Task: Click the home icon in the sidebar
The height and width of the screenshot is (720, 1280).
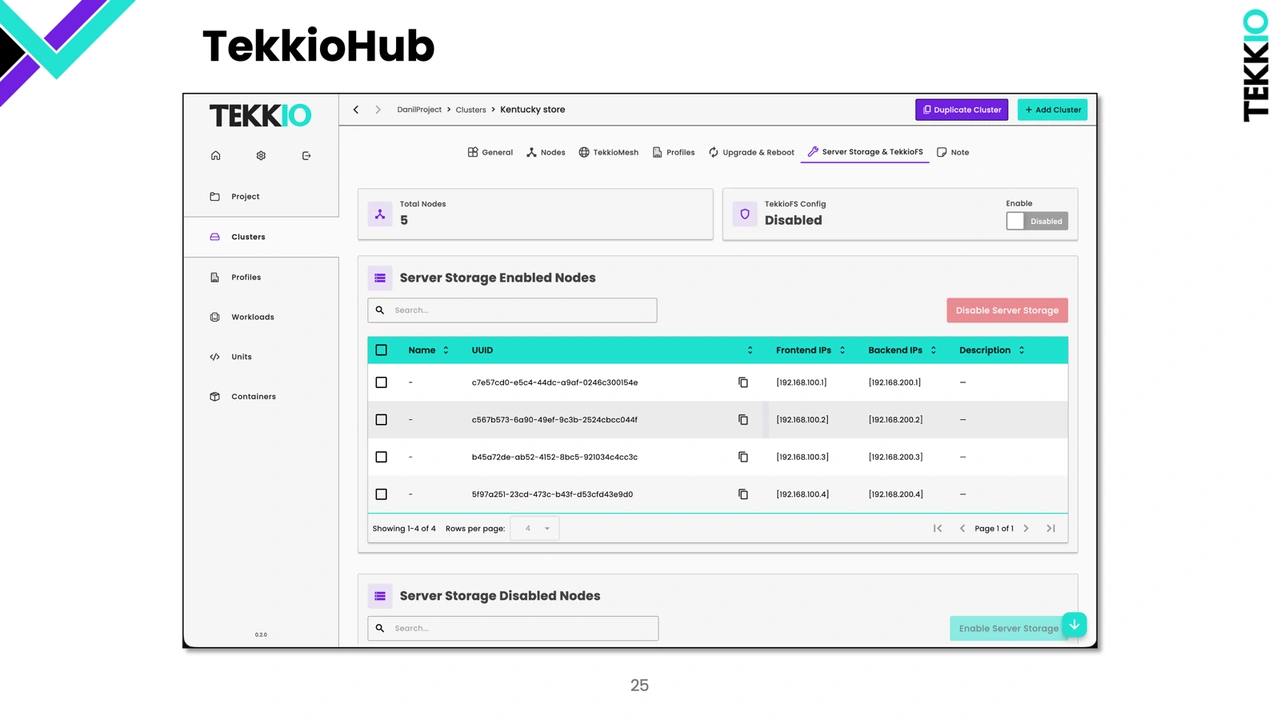Action: (215, 155)
